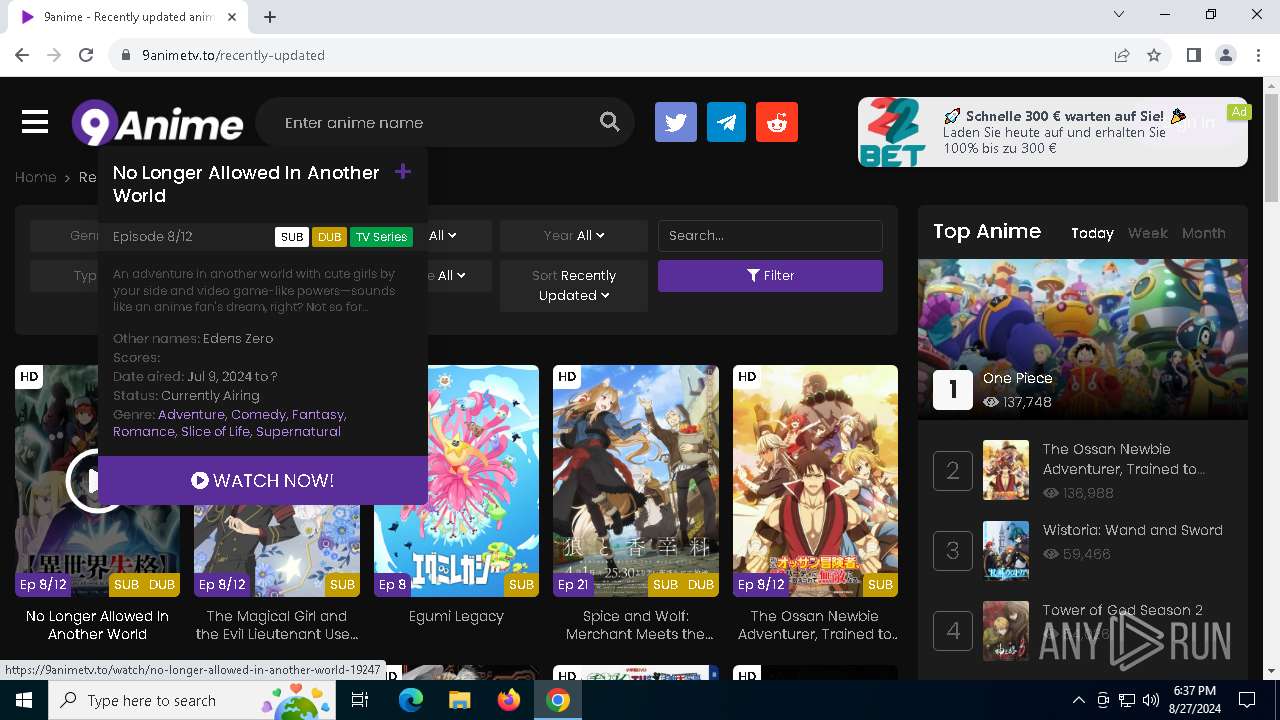Click the purple Filter button
This screenshot has height=720, width=1280.
coord(770,276)
